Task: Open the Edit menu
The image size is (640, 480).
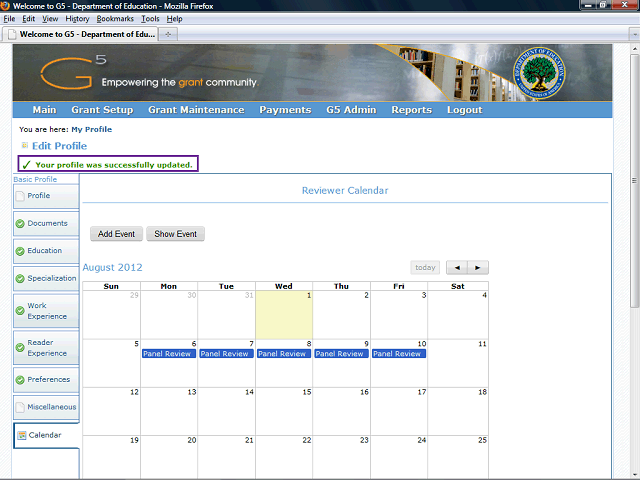Action: click(29, 19)
